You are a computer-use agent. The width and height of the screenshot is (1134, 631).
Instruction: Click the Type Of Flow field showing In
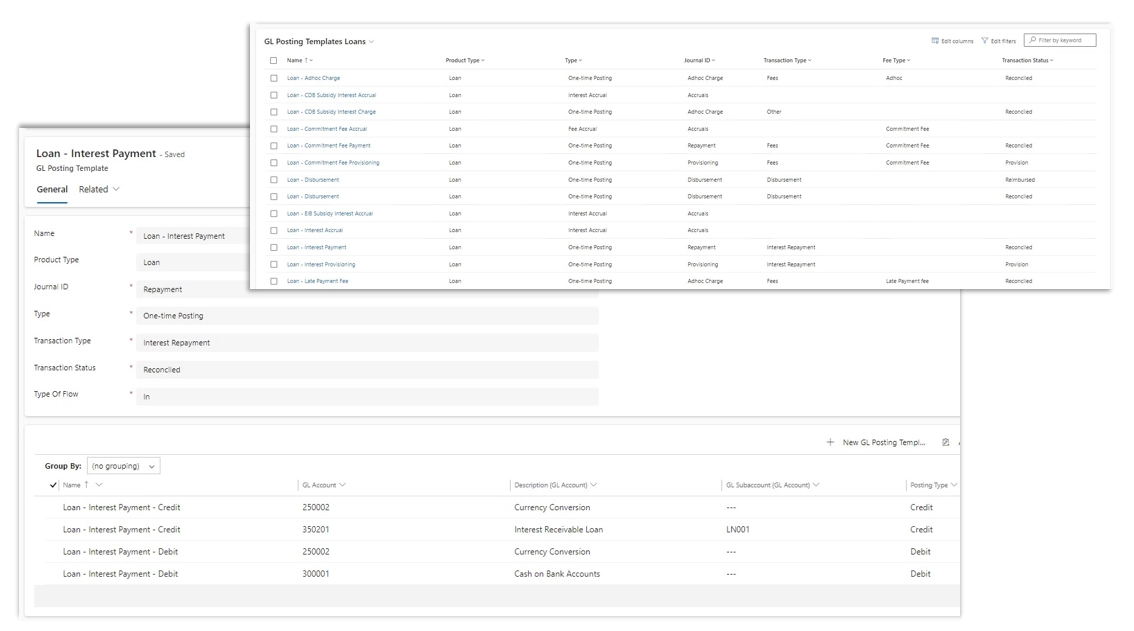367,397
